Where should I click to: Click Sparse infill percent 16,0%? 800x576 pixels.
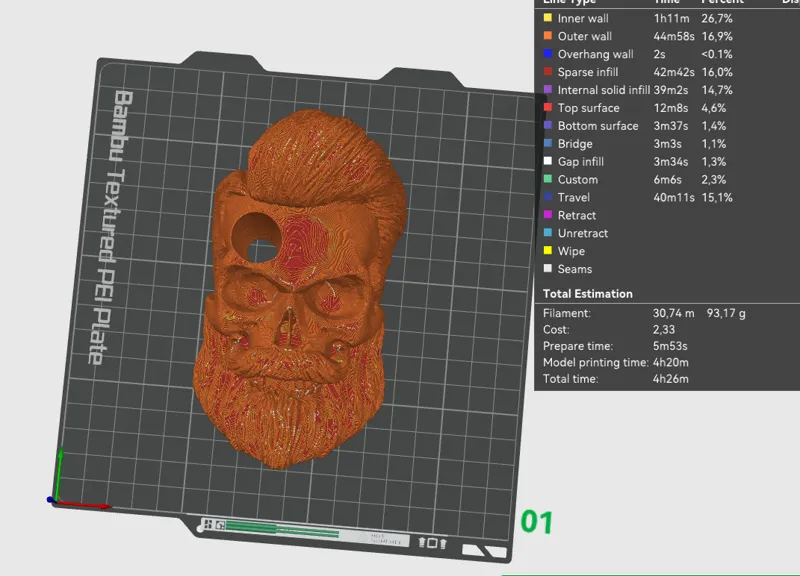[717, 72]
